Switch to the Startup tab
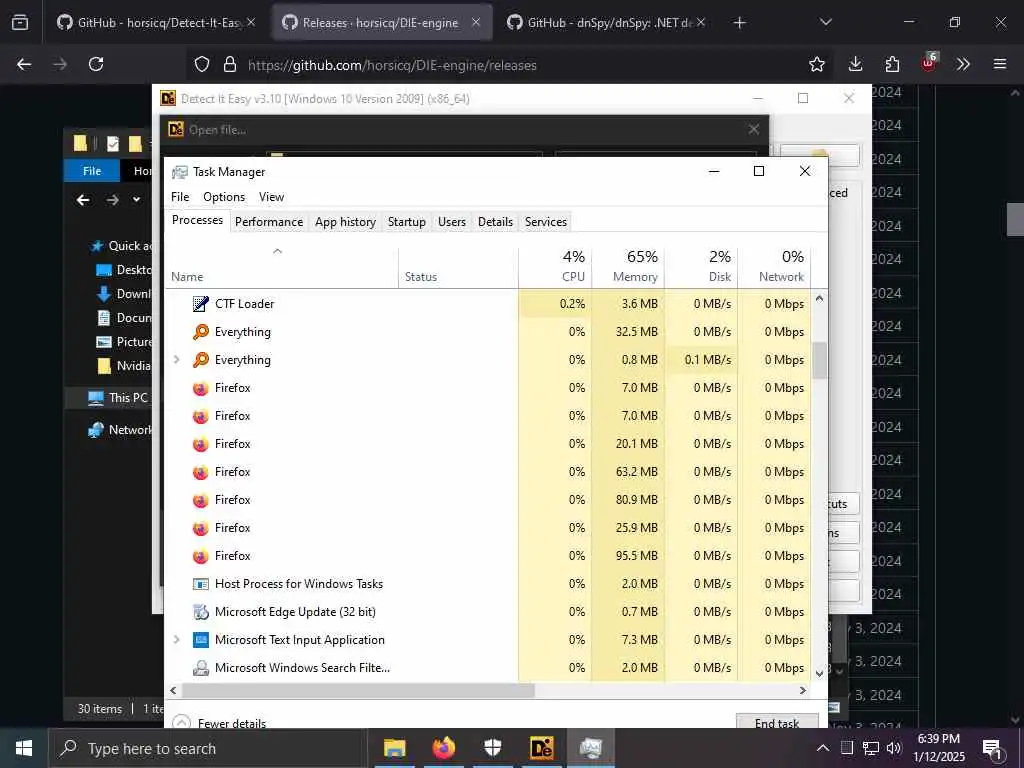 coord(407,222)
